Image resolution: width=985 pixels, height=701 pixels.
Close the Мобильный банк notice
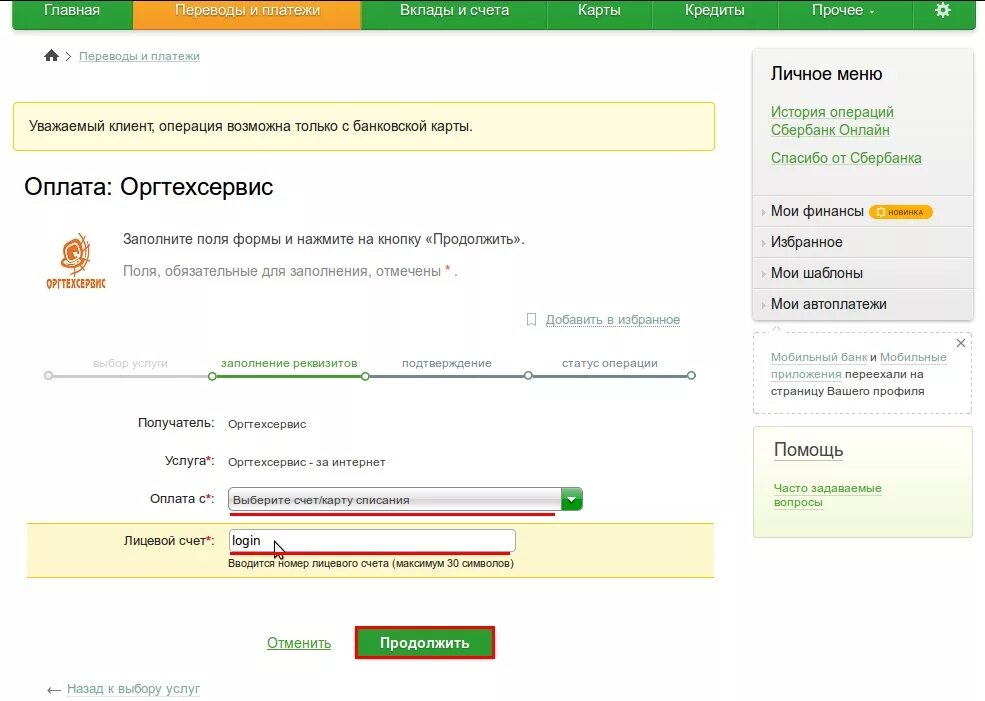click(x=961, y=343)
